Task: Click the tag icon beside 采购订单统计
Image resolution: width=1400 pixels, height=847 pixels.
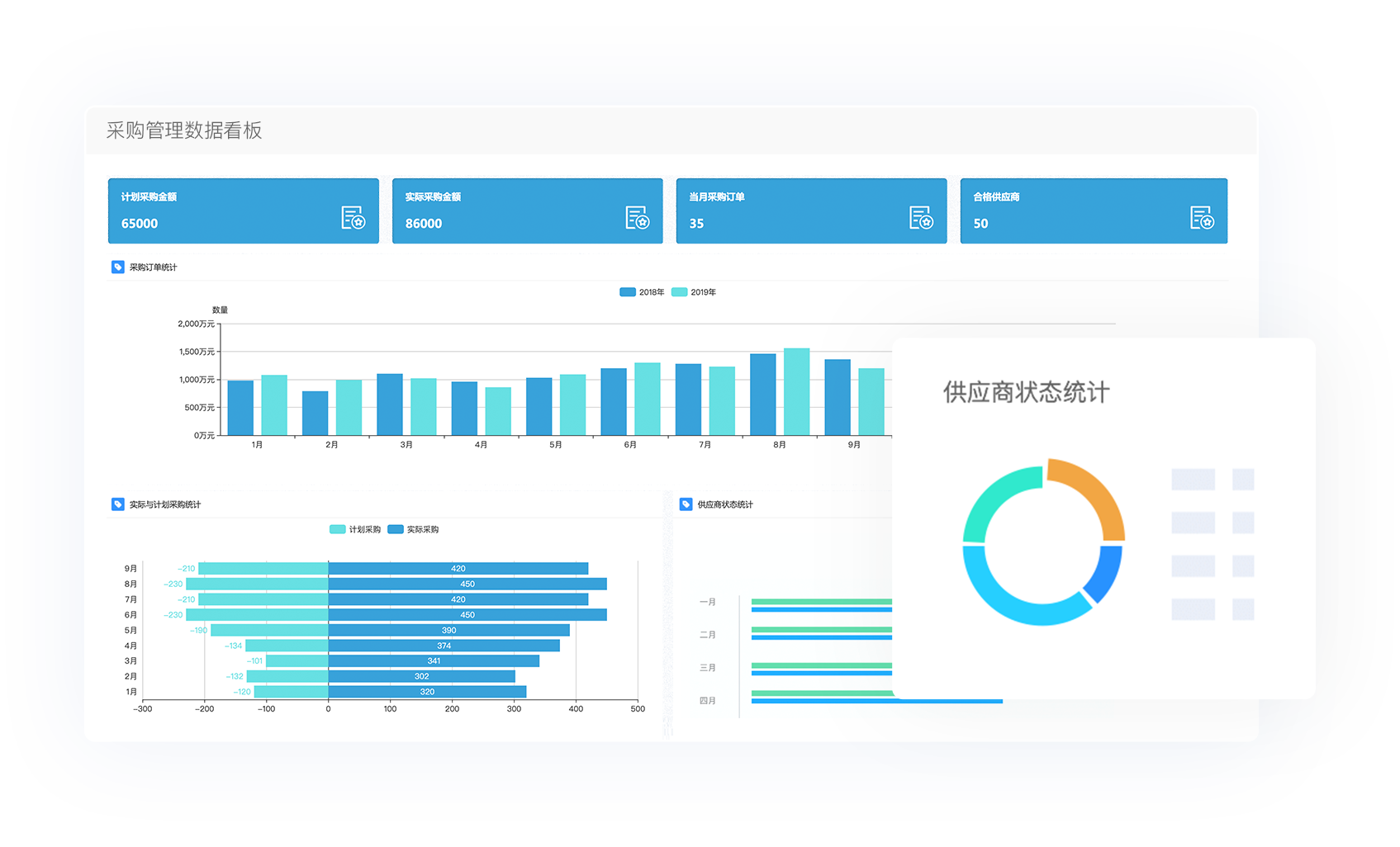Action: coord(118,267)
